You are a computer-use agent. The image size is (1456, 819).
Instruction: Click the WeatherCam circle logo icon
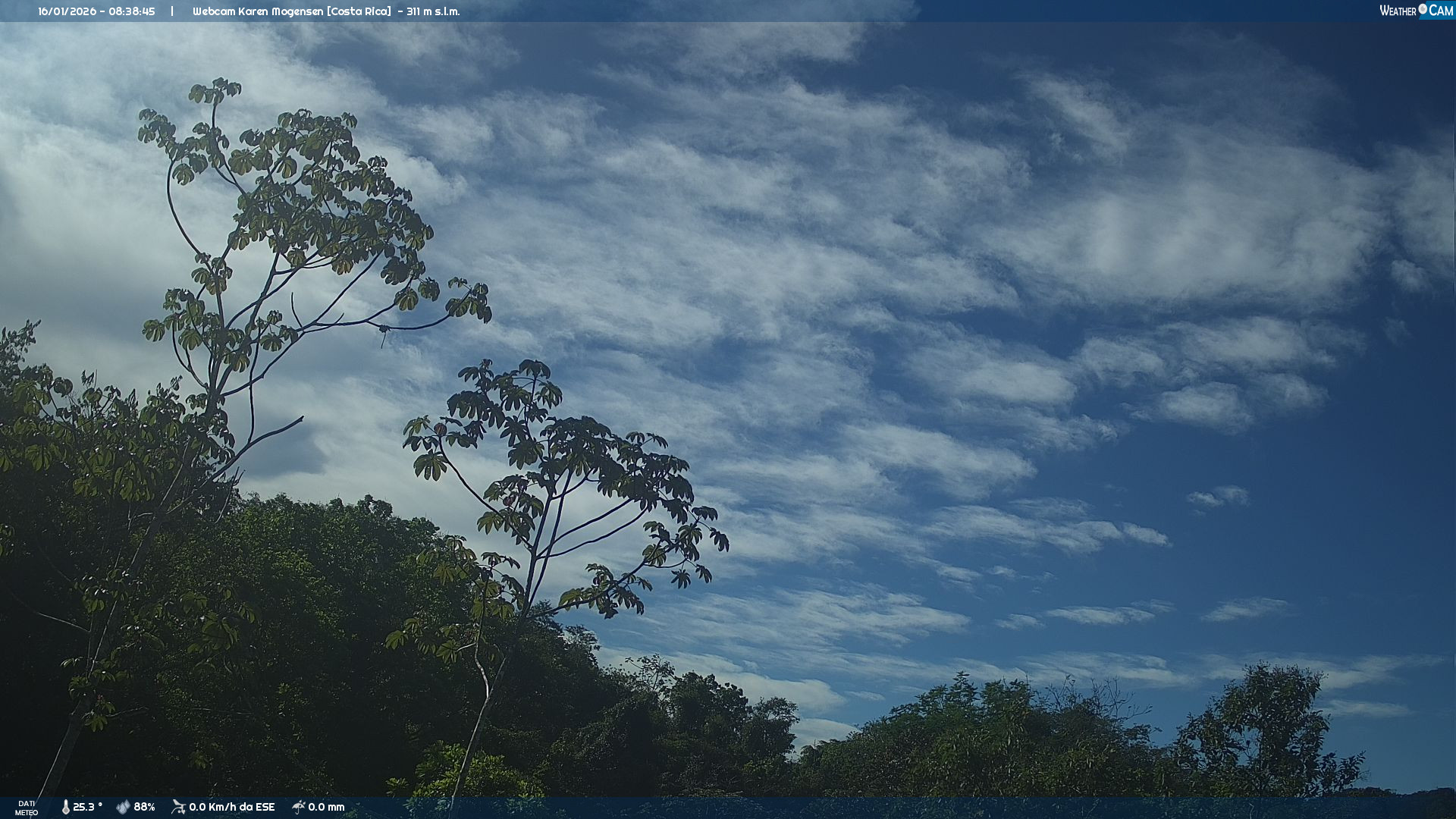coord(1423,9)
